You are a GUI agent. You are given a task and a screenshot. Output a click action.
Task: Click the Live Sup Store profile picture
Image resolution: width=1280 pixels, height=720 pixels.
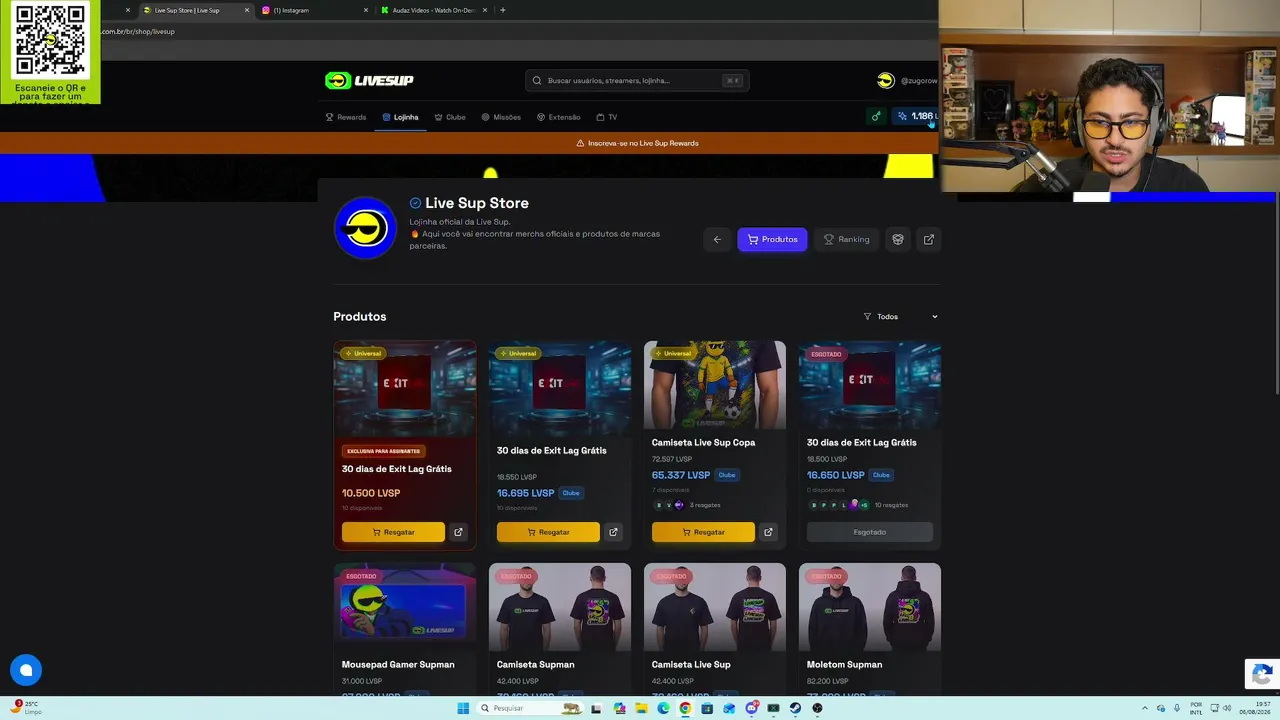(x=365, y=228)
